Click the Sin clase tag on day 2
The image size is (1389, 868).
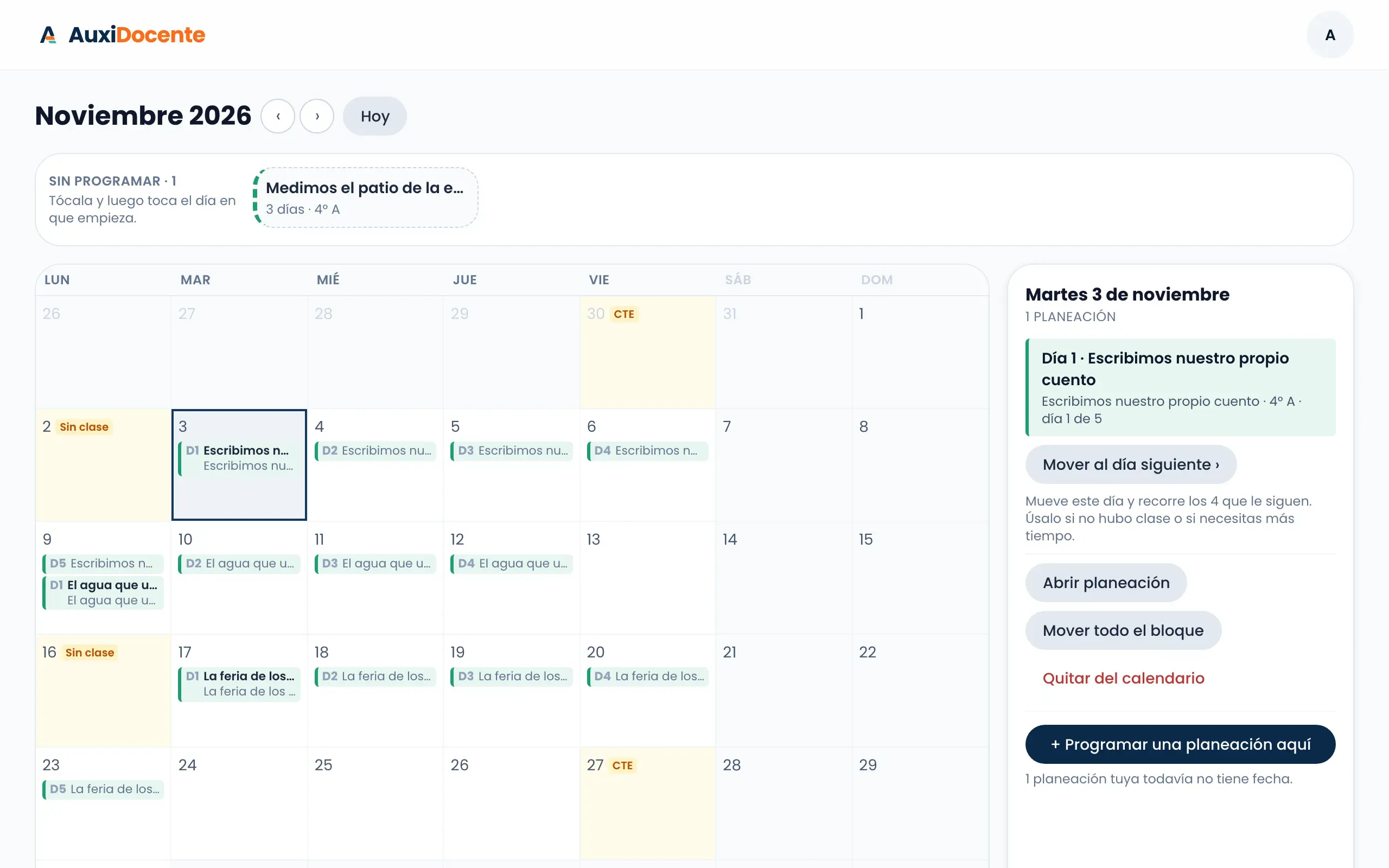click(x=84, y=427)
